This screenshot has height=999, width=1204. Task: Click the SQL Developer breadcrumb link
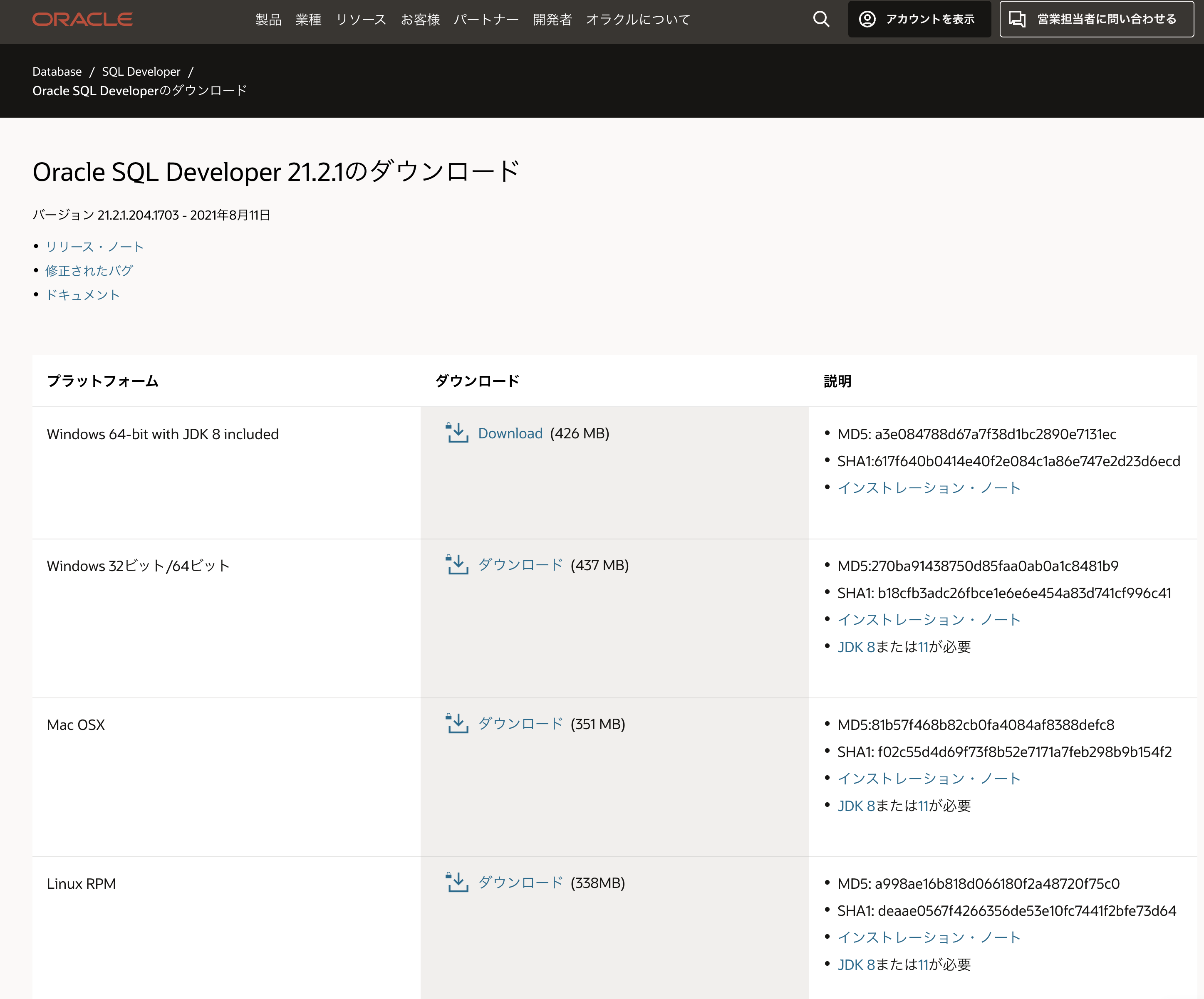[141, 71]
